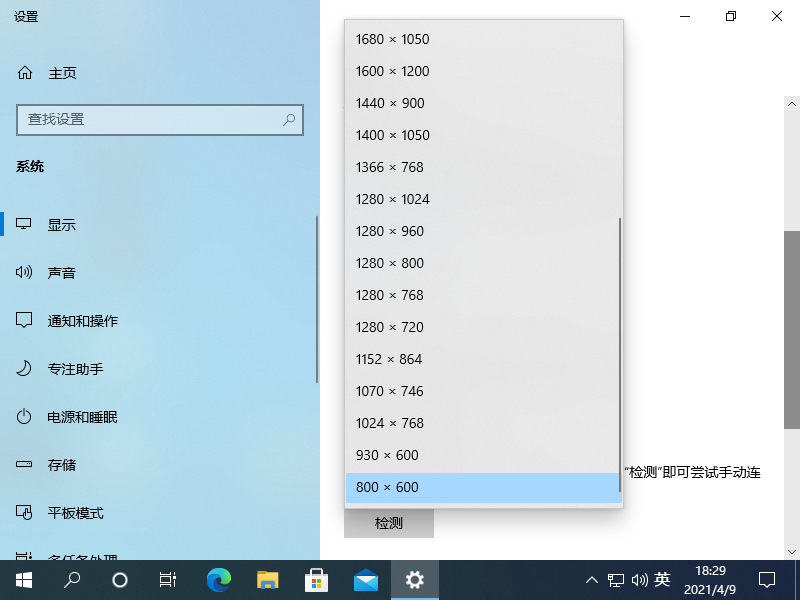Open the Mail app from taskbar
Image resolution: width=800 pixels, height=600 pixels.
pyautogui.click(x=366, y=579)
